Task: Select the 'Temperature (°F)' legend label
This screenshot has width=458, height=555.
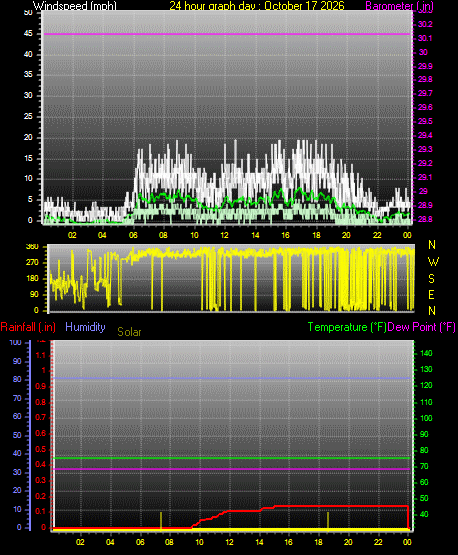Action: (347, 327)
